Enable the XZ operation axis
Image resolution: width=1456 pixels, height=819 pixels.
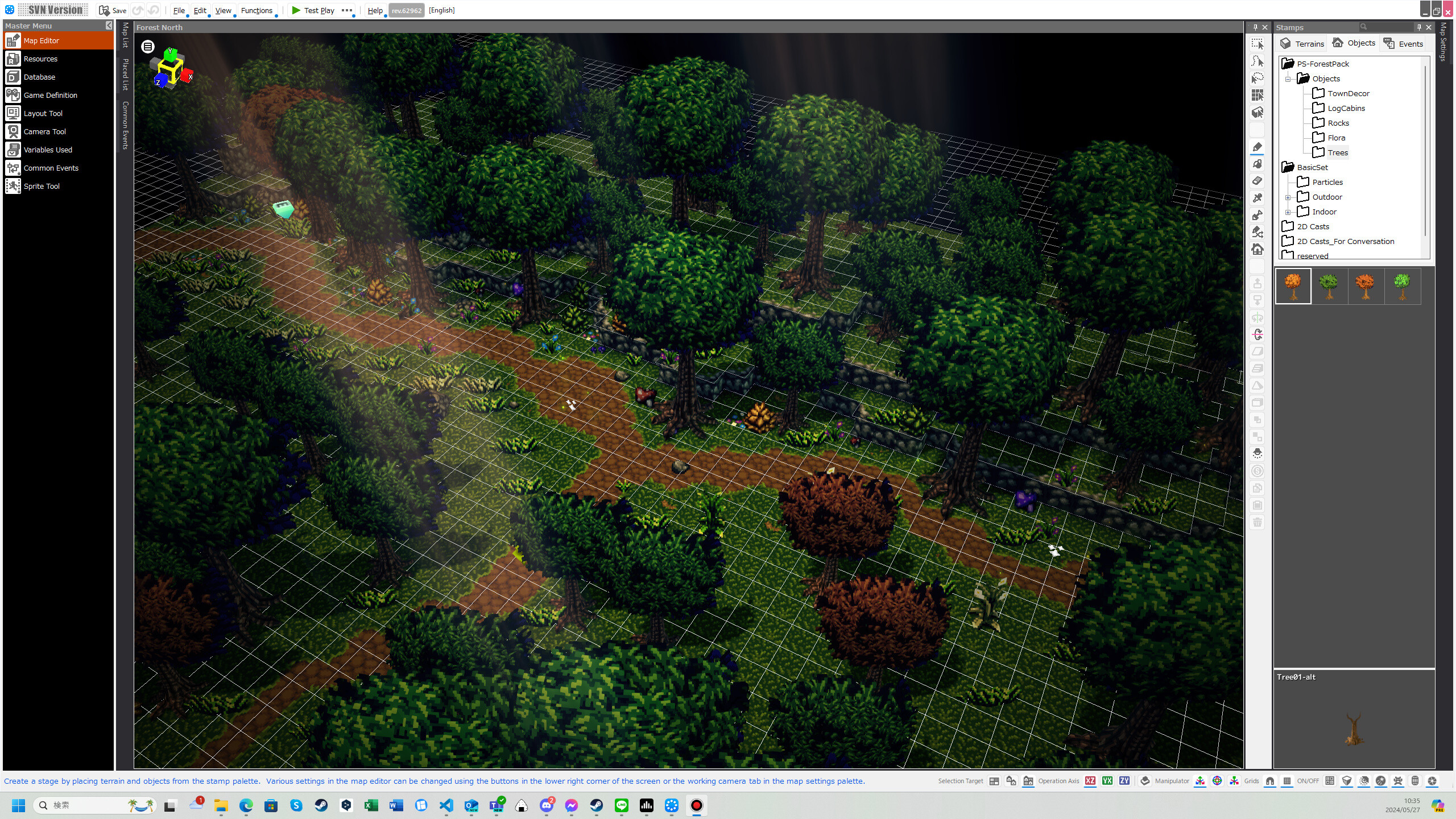tap(1090, 781)
